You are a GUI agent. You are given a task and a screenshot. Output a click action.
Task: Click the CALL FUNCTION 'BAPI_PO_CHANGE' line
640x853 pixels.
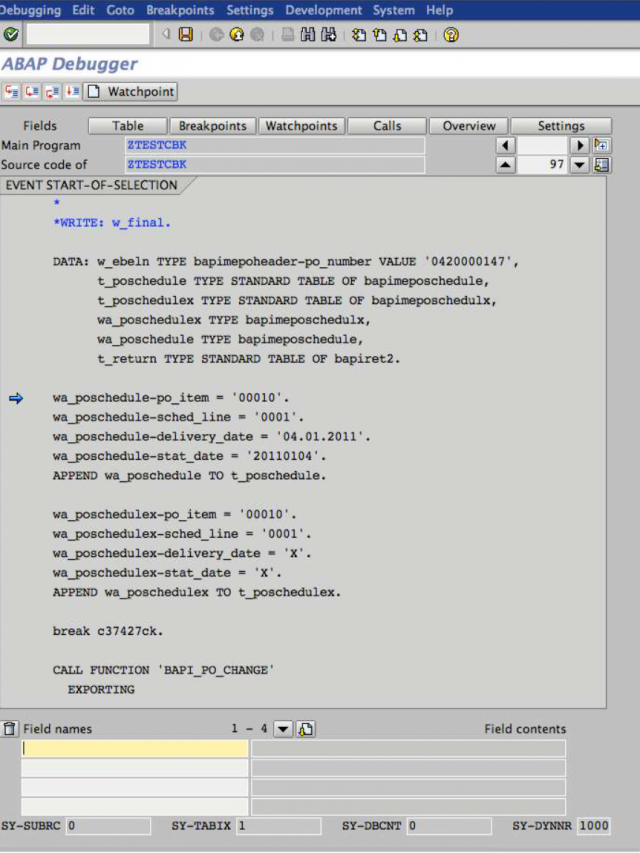(x=163, y=670)
